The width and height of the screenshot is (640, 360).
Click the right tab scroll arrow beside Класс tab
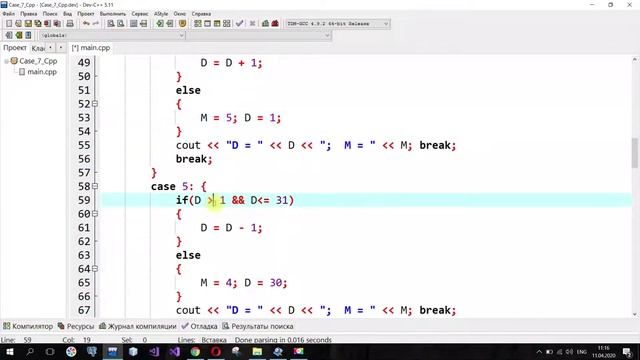pyautogui.click(x=60, y=48)
